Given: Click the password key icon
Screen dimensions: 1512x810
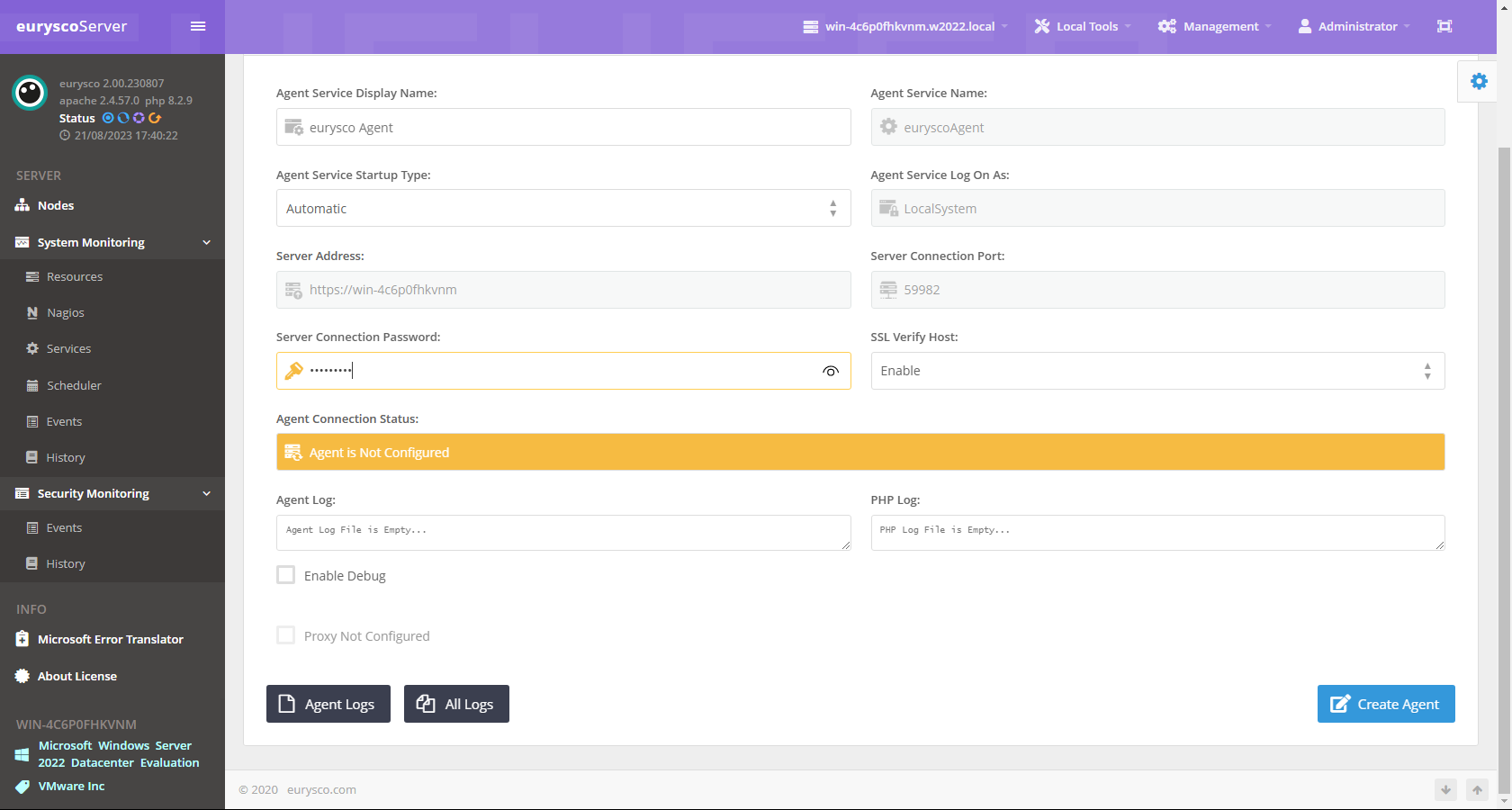Looking at the screenshot, I should coord(294,371).
